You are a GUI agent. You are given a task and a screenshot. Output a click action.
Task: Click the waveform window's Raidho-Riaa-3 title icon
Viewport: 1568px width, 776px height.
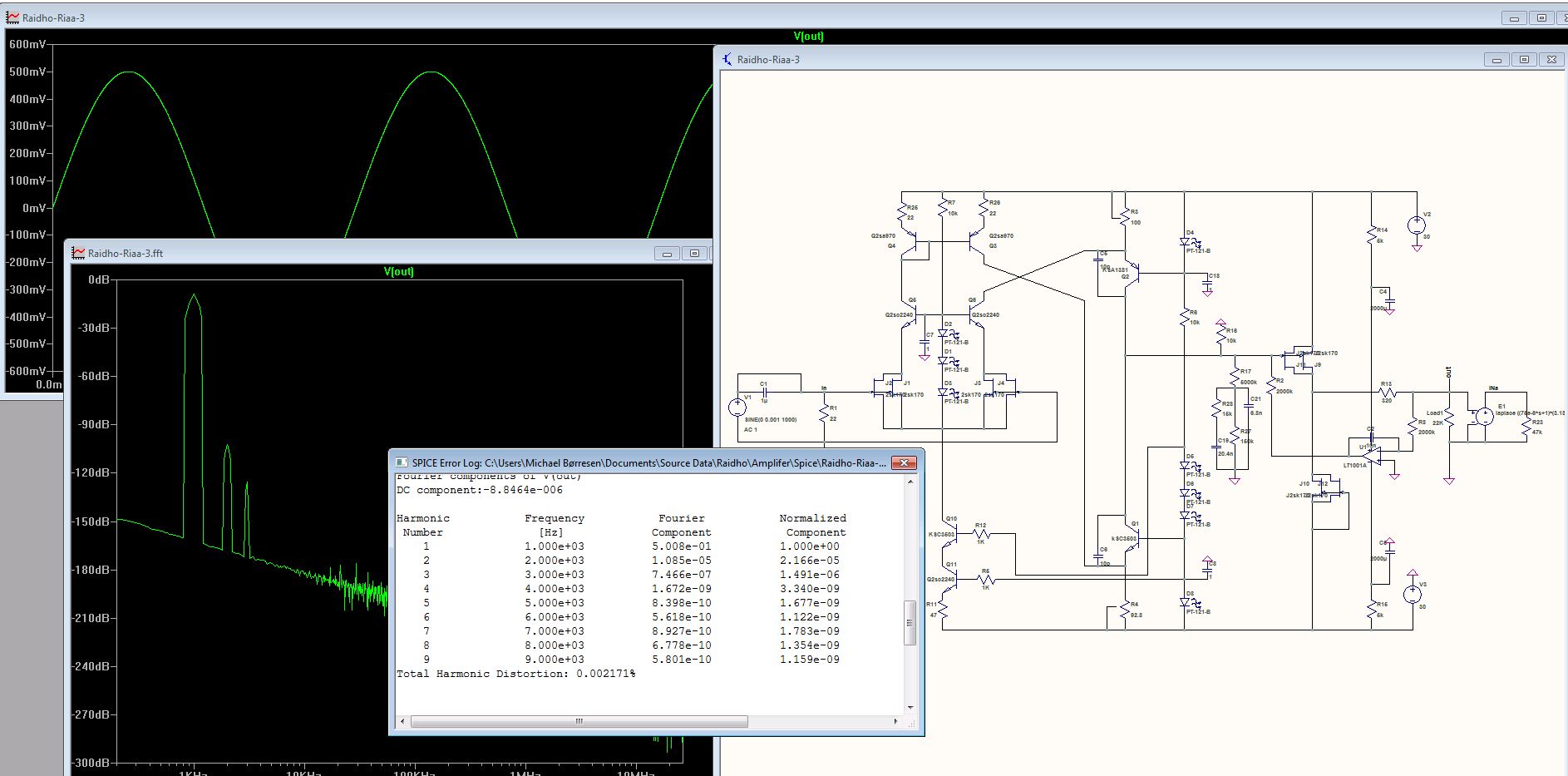[x=12, y=17]
